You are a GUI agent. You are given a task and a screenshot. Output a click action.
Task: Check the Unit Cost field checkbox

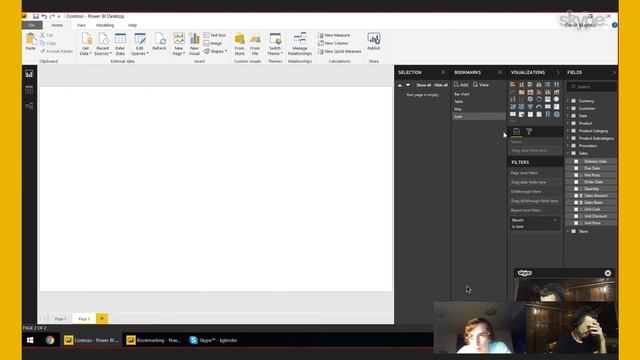pos(576,209)
